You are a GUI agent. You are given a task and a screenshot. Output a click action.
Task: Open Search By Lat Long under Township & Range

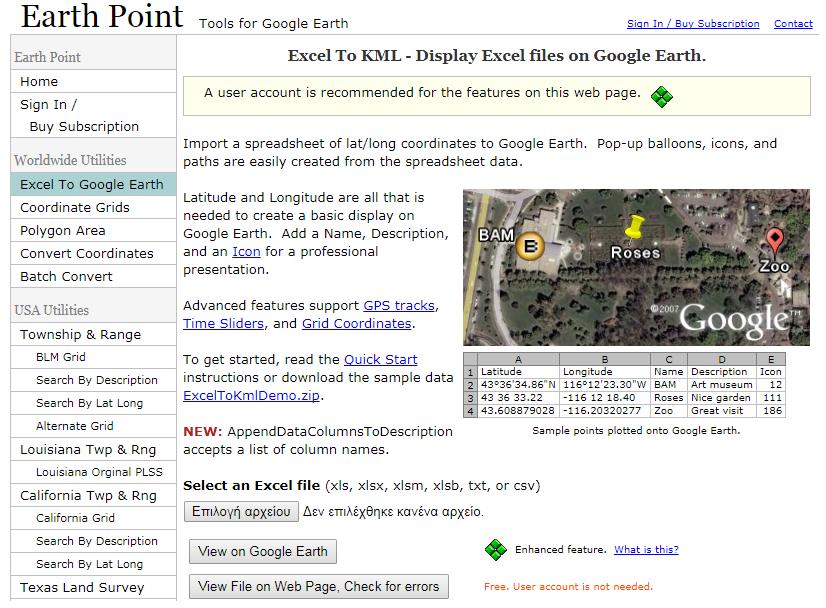tap(93, 403)
